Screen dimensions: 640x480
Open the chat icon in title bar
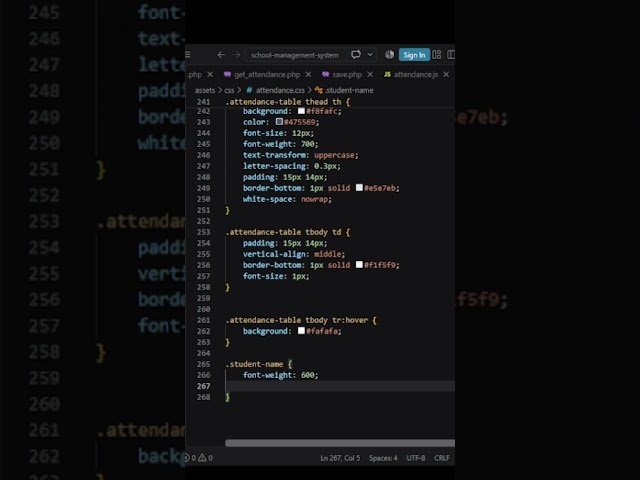tap(356, 55)
